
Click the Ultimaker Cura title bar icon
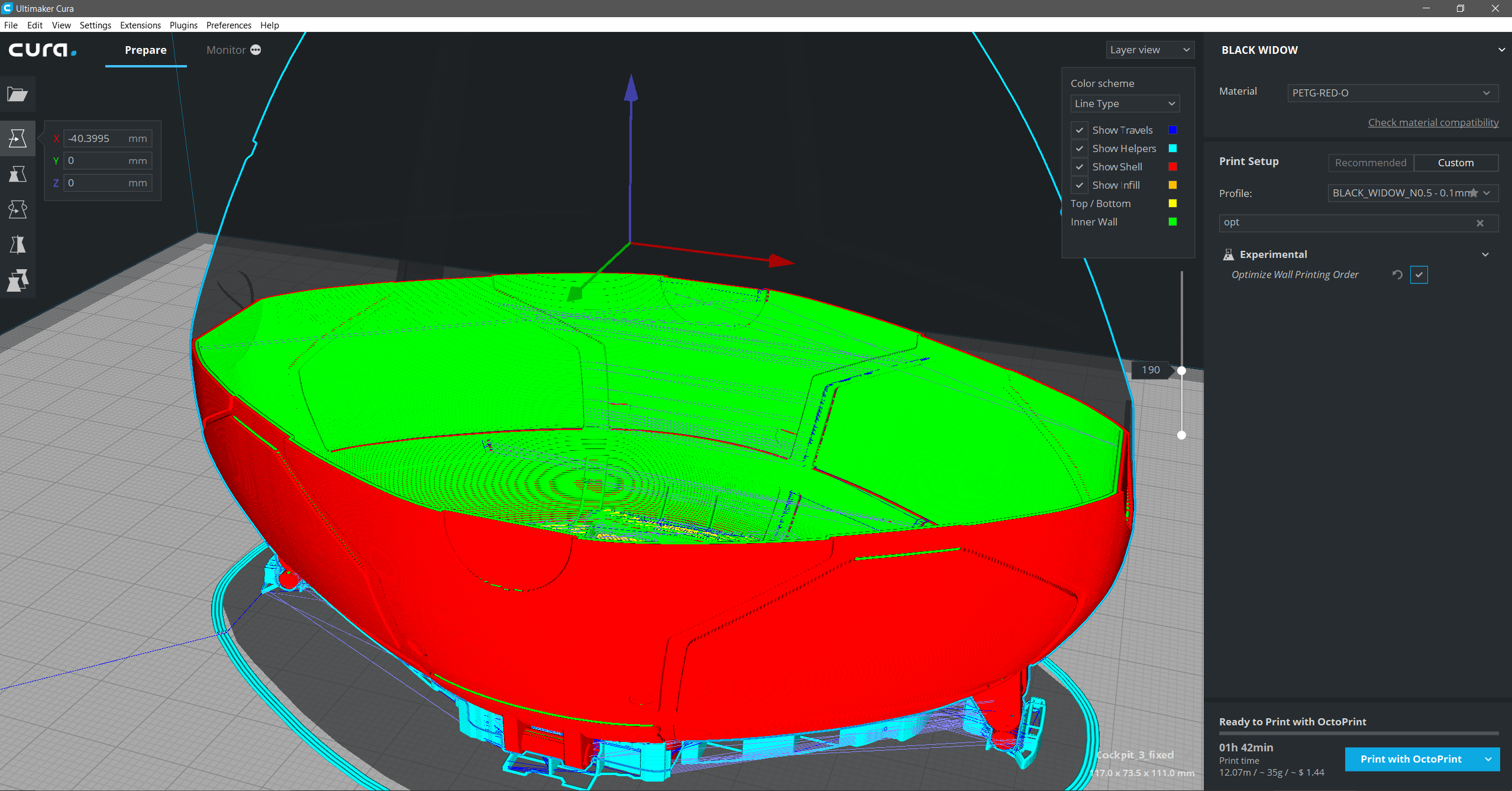point(7,8)
